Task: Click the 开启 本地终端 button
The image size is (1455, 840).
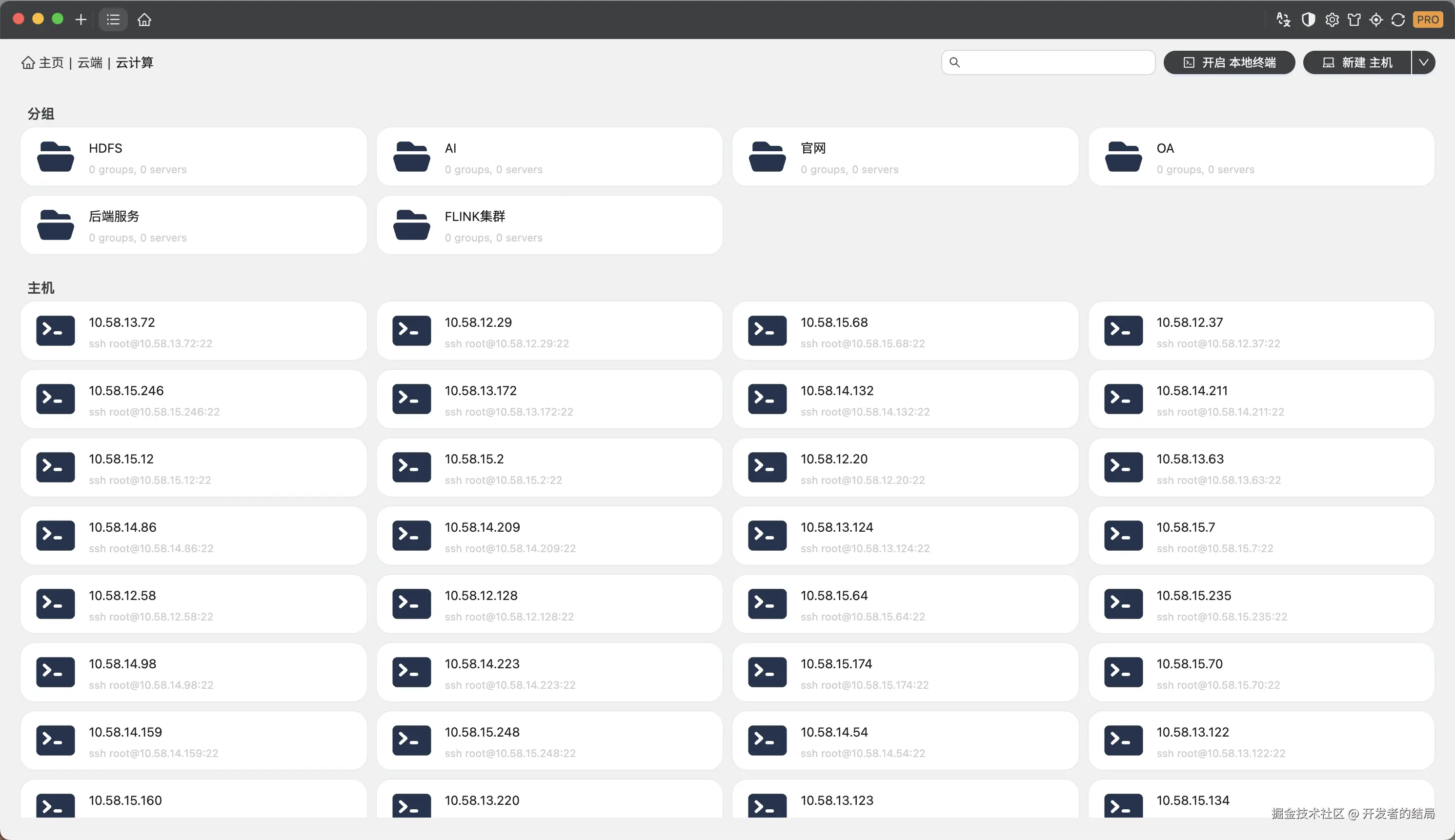Action: tap(1229, 62)
